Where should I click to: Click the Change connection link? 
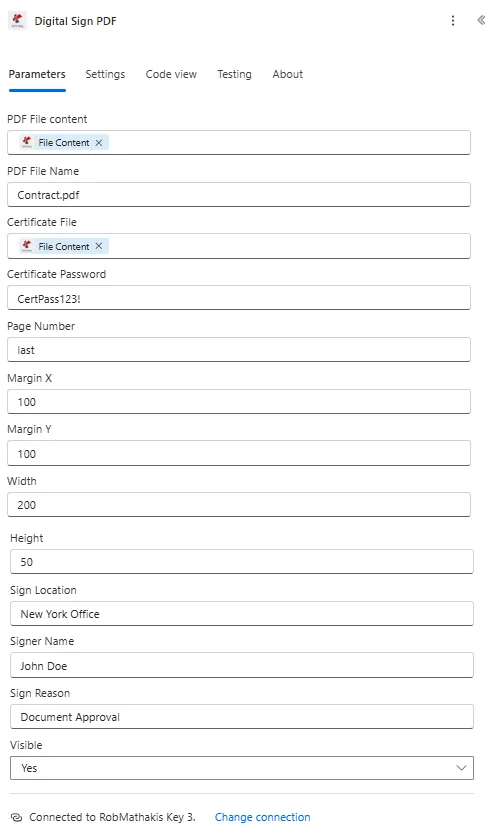click(x=262, y=817)
